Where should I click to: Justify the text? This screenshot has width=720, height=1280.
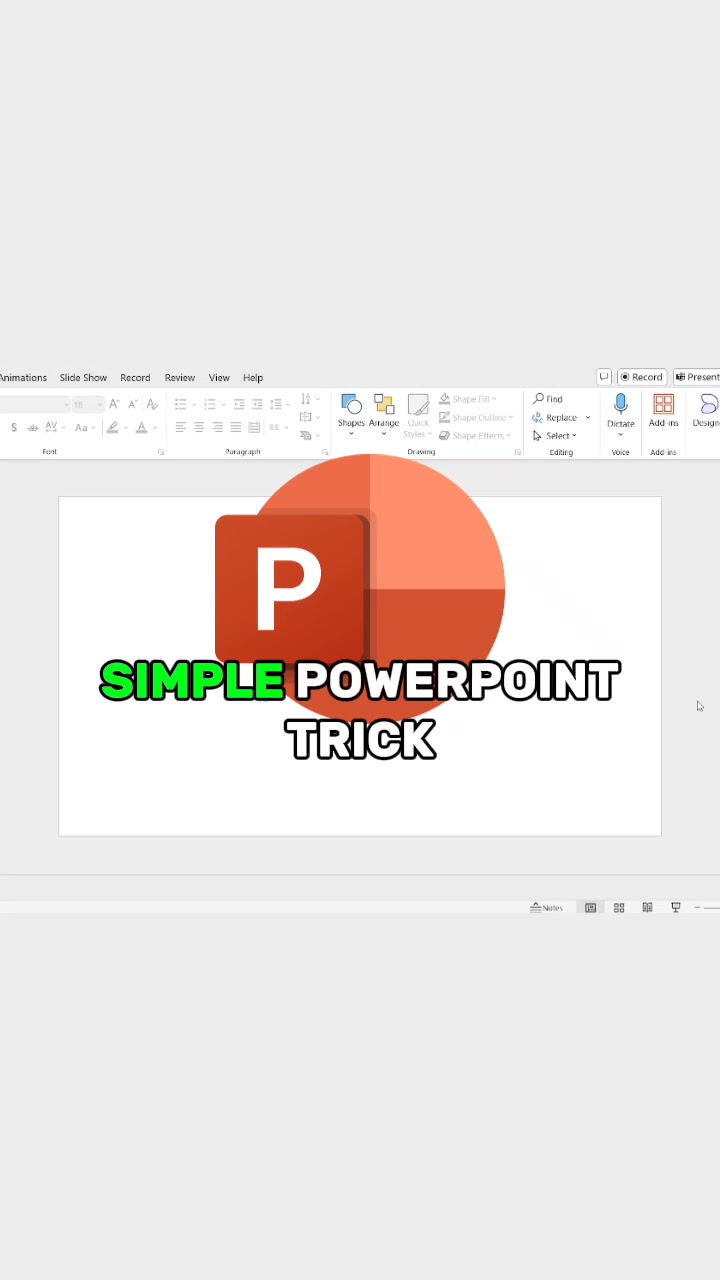tap(235, 428)
